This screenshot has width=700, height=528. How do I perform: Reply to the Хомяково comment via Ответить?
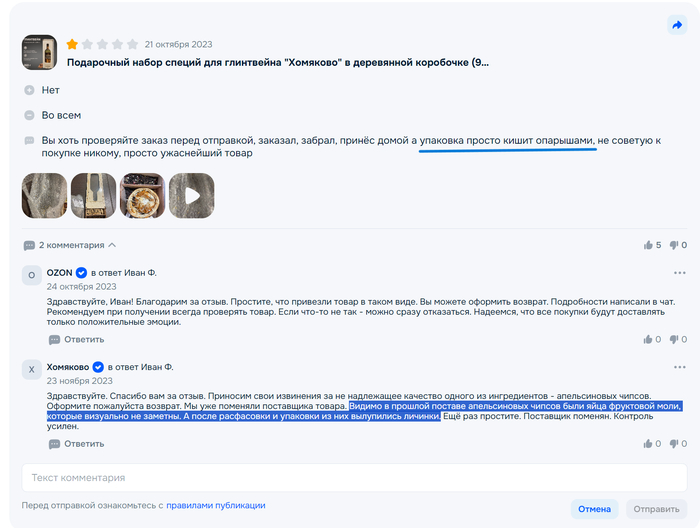coord(76,444)
